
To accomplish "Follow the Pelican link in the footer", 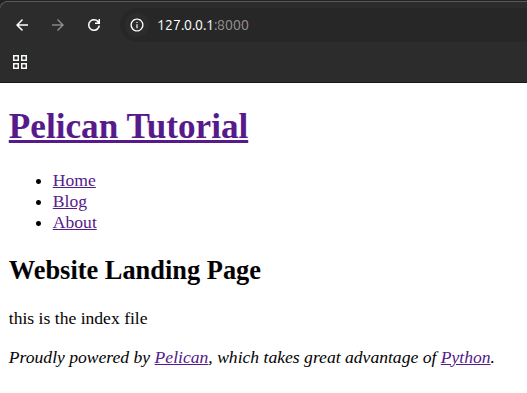I will 181,358.
